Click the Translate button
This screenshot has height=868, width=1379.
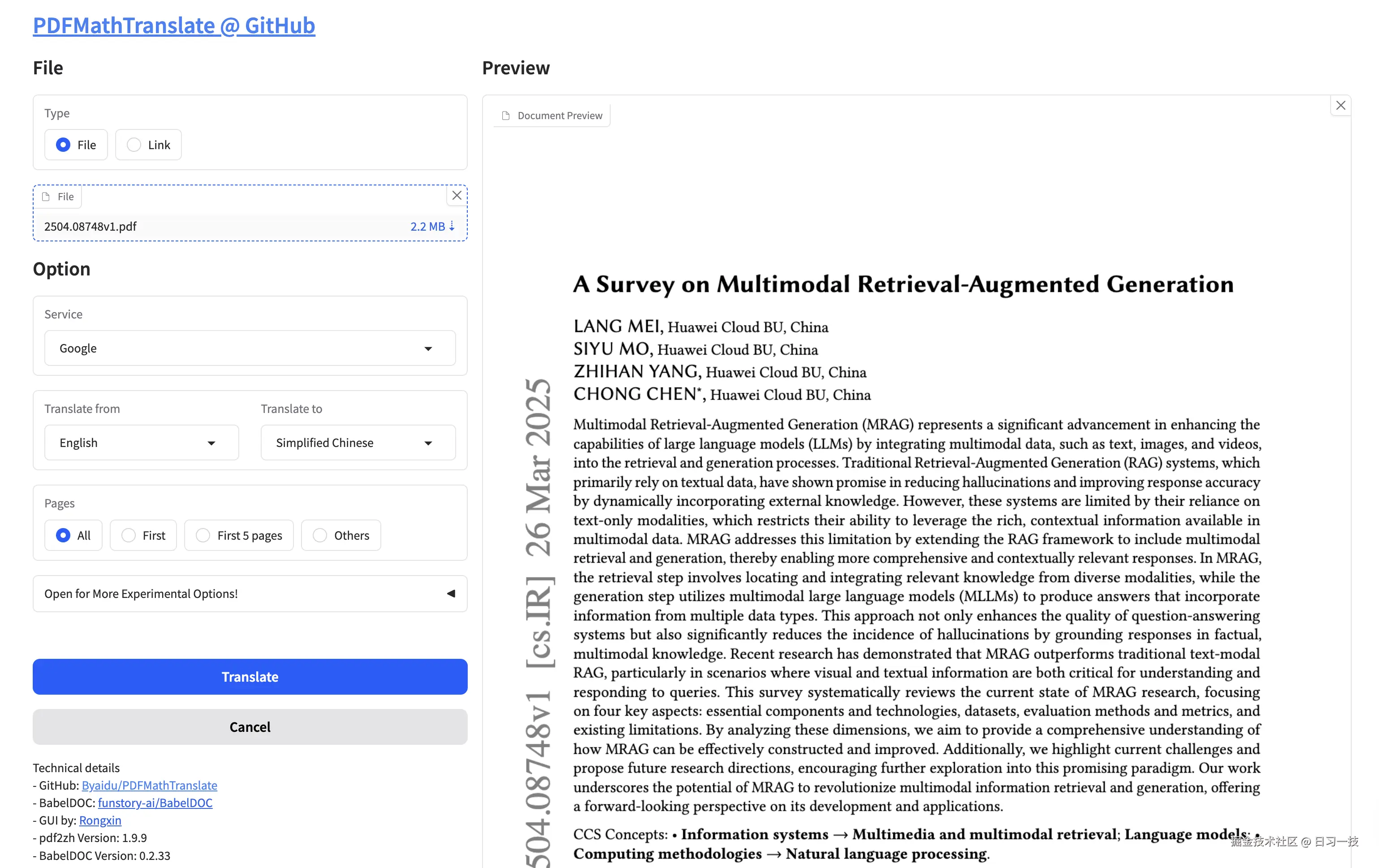[250, 677]
